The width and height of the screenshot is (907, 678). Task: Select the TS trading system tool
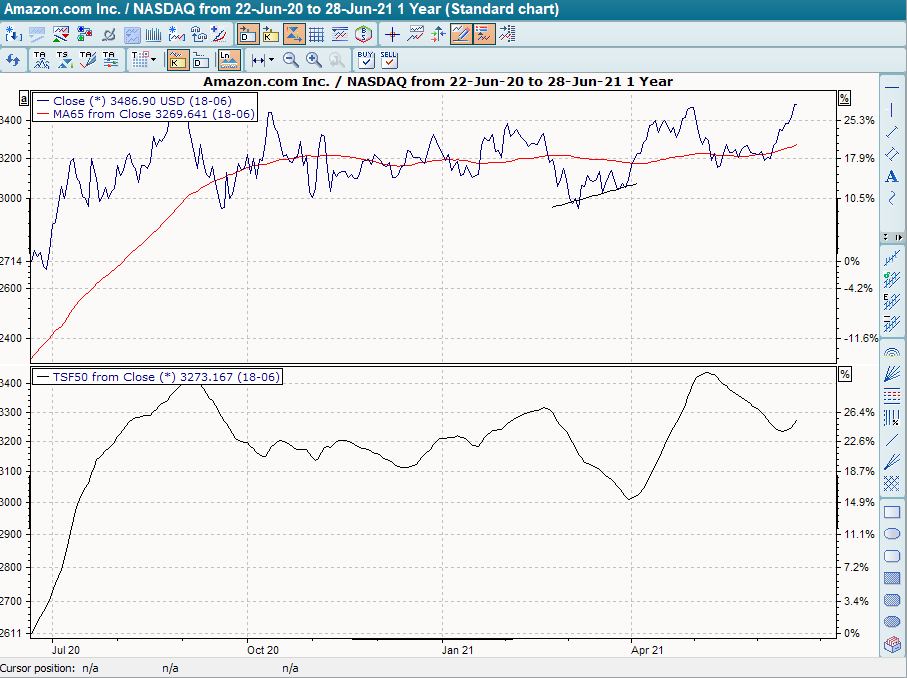coord(62,60)
